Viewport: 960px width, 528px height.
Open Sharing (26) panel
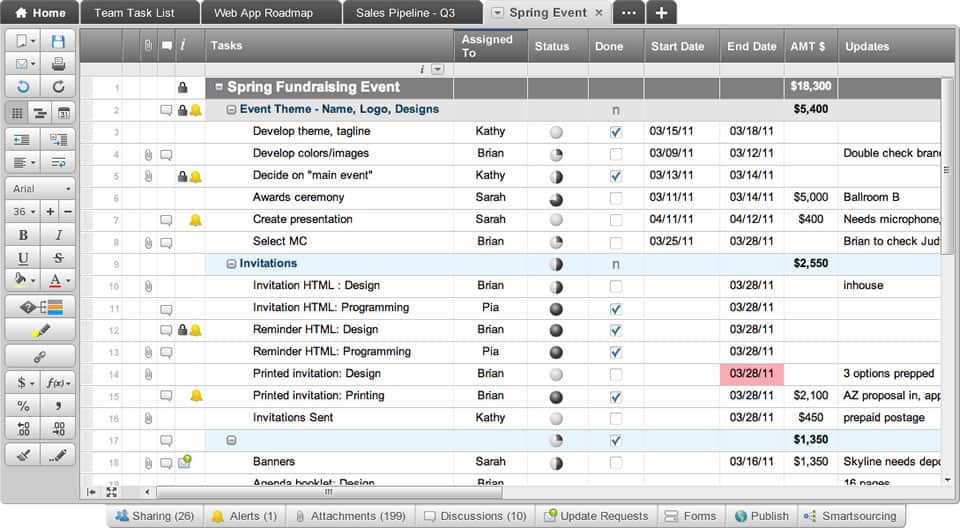point(154,516)
